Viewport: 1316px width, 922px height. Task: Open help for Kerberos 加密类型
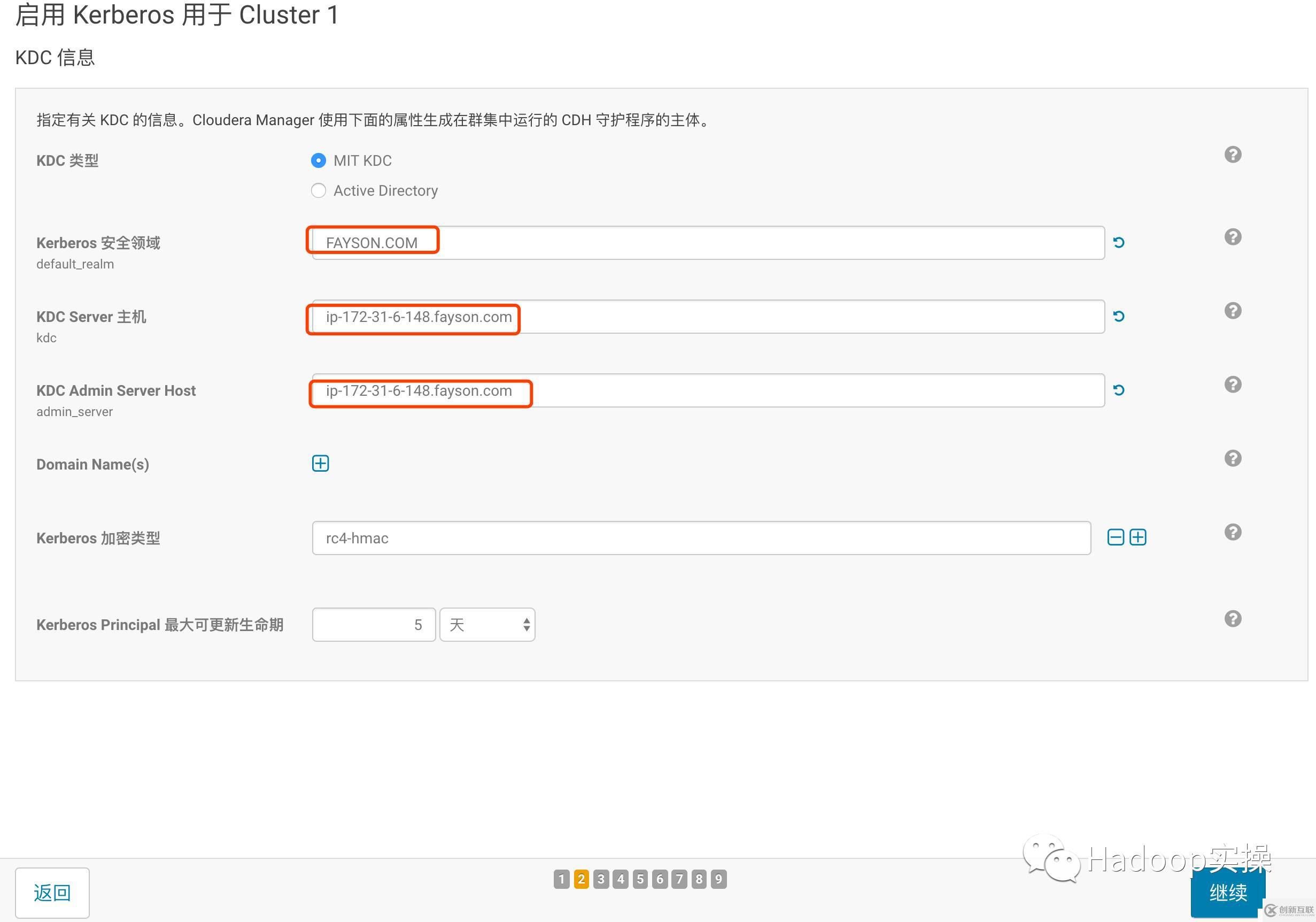coord(1233,532)
